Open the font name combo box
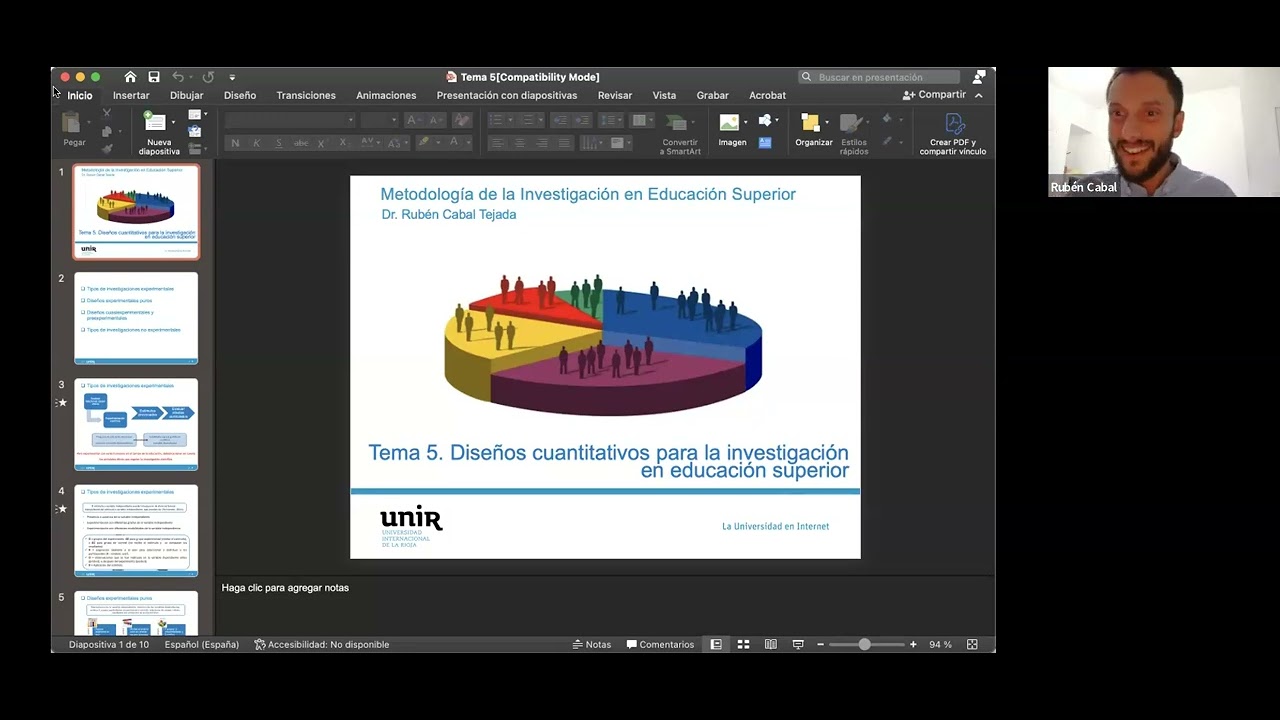The width and height of the screenshot is (1280, 720). click(290, 120)
